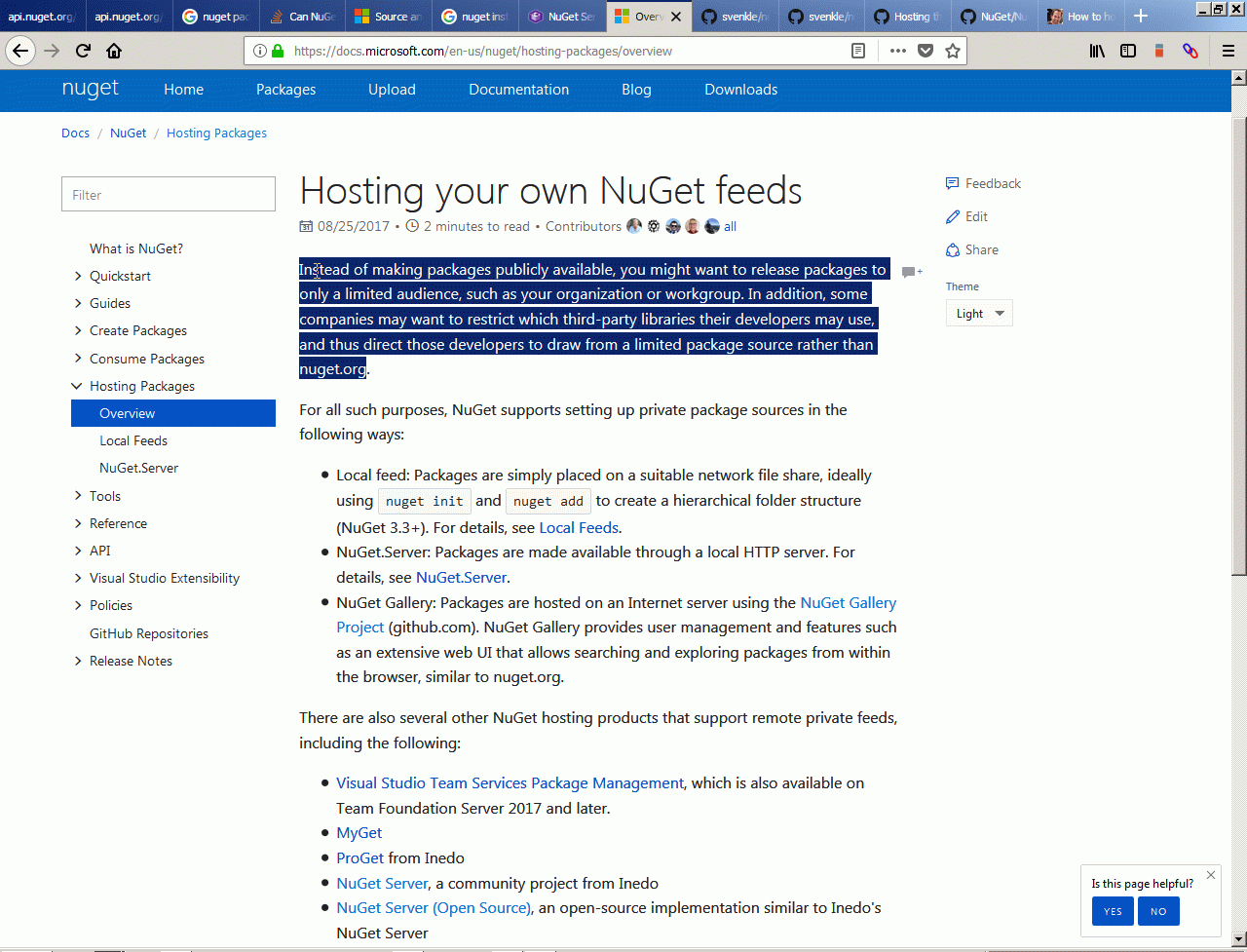
Task: Expand the Release Notes section
Action: point(78,661)
